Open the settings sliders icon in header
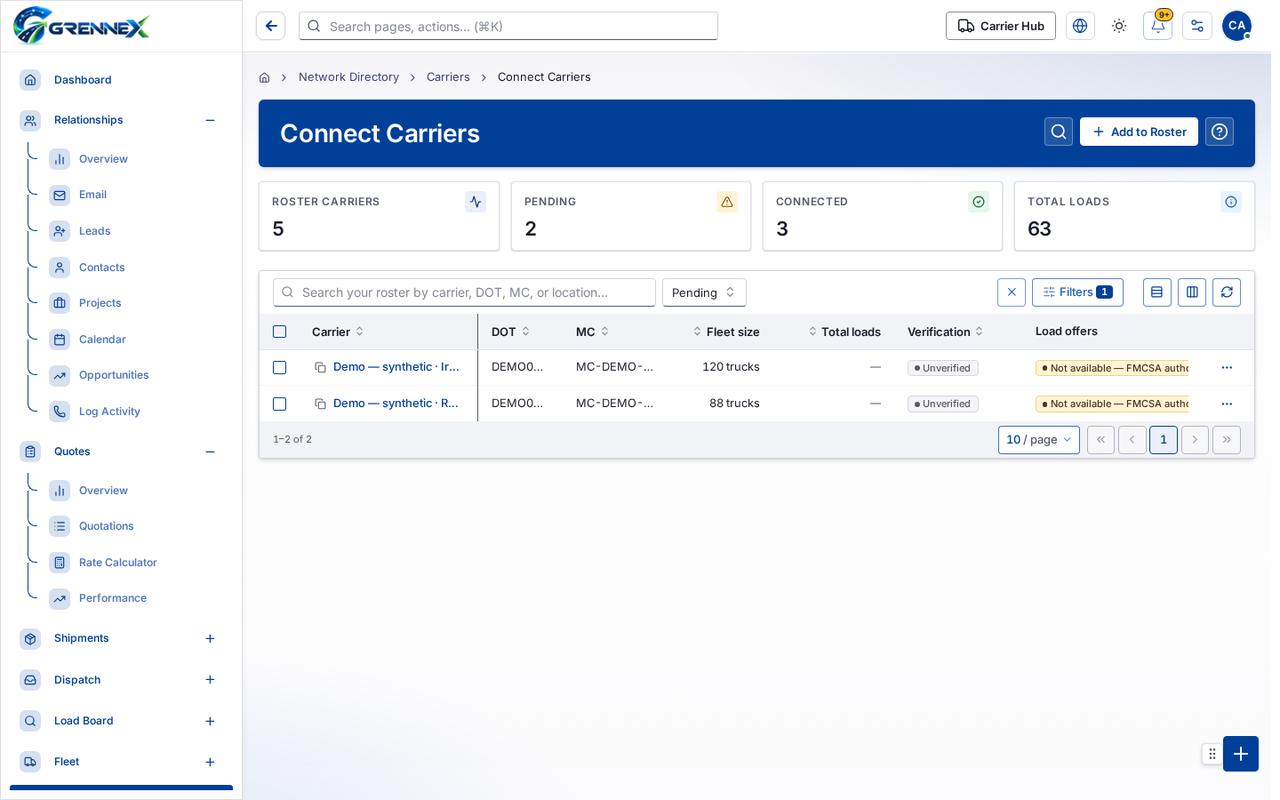This screenshot has height=800, width=1280. (1197, 26)
